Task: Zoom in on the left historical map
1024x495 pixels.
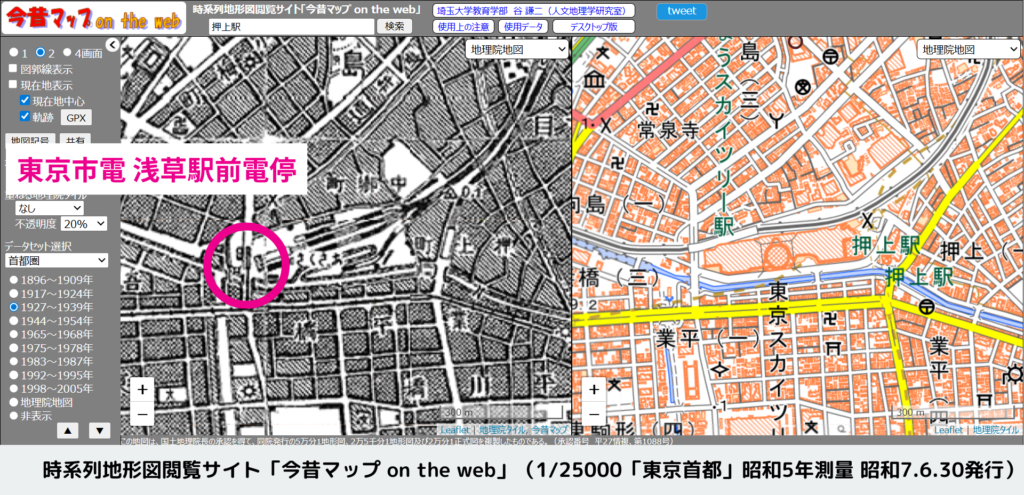Action: click(x=142, y=389)
